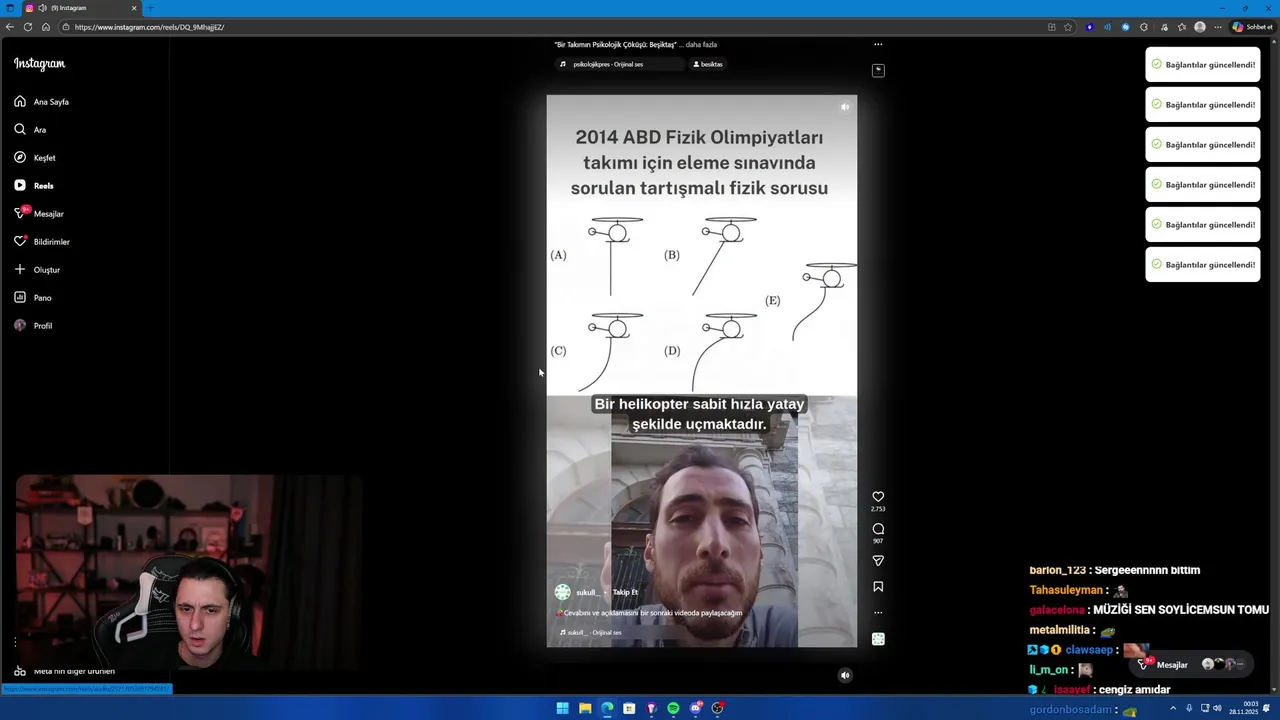
Task: Open browser favorites list
Action: tap(1181, 27)
